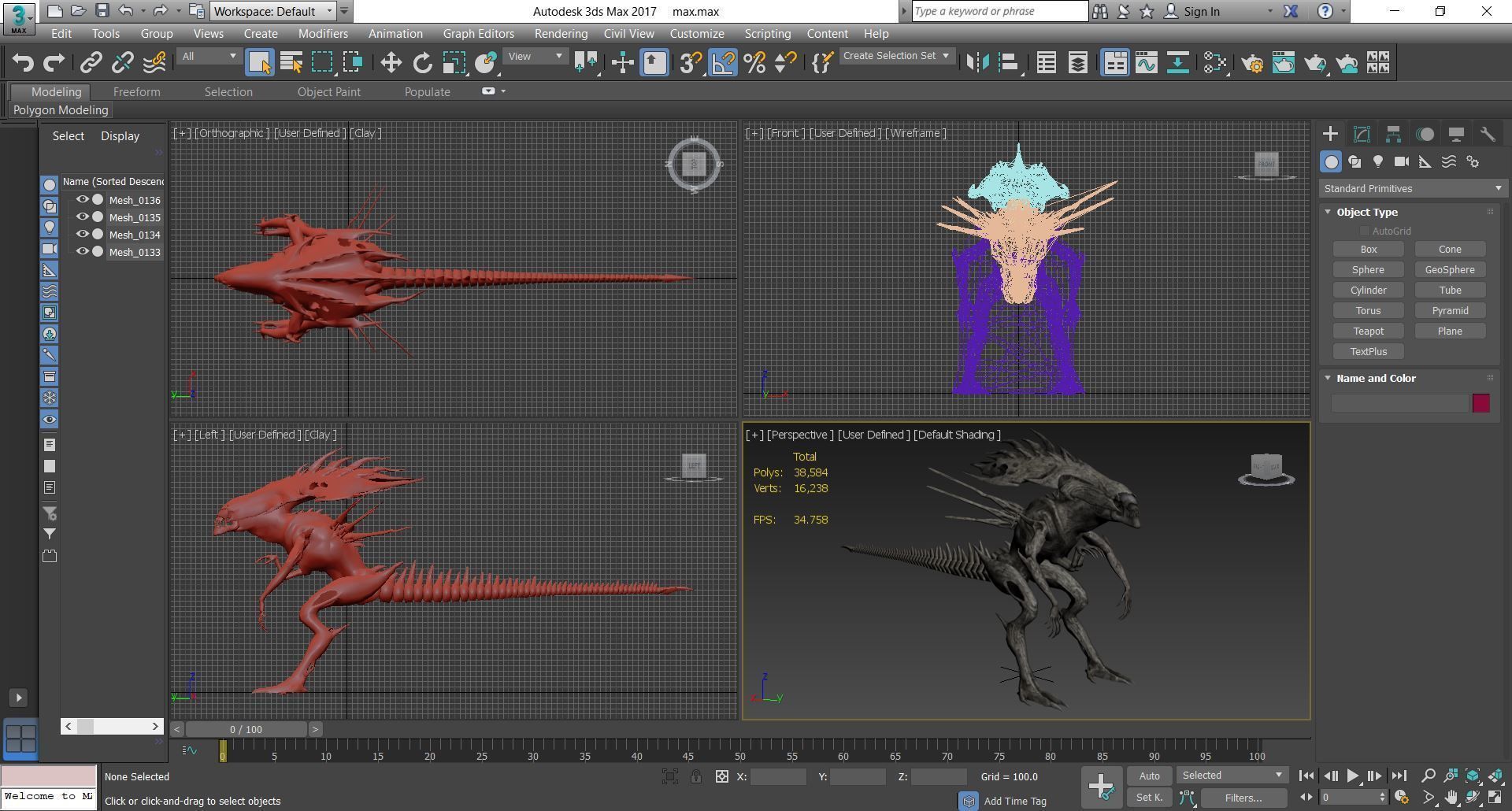Hide Mesh_0136 using its eye icon

click(82, 200)
